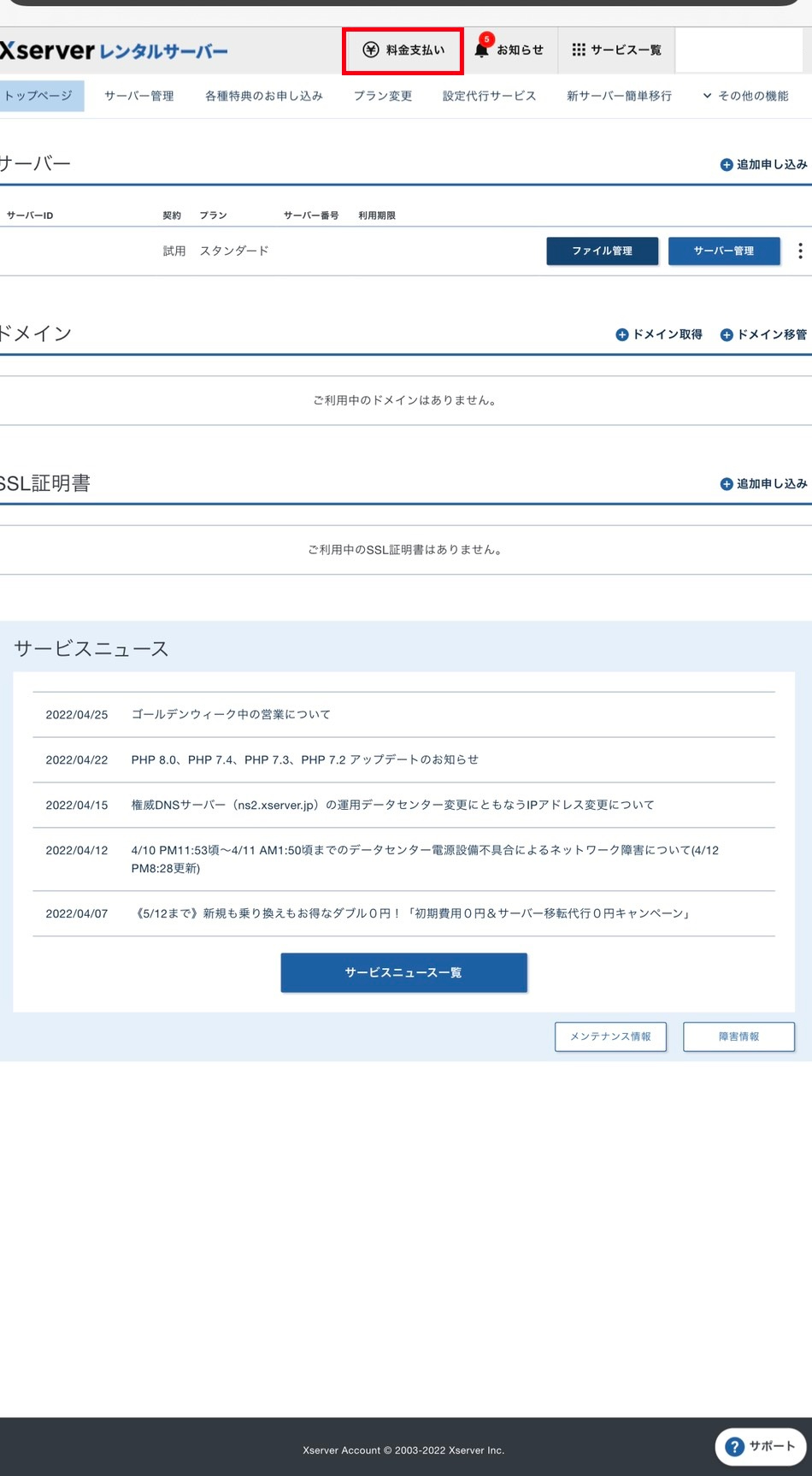Open the 料金支払い payment button

(x=403, y=50)
